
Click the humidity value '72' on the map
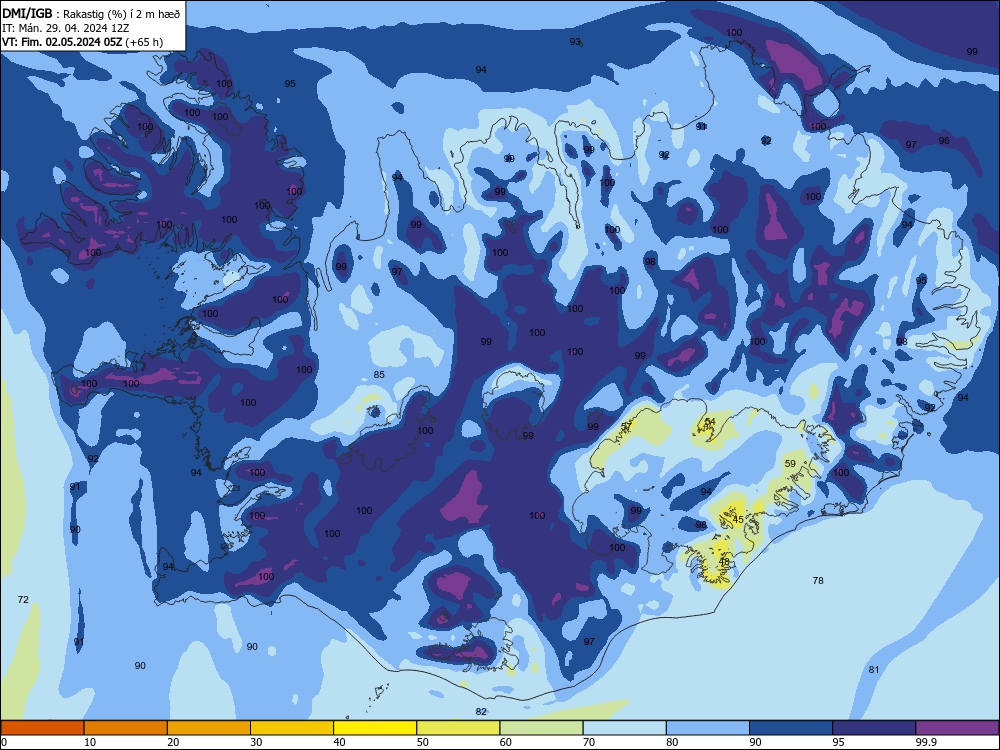(x=23, y=599)
